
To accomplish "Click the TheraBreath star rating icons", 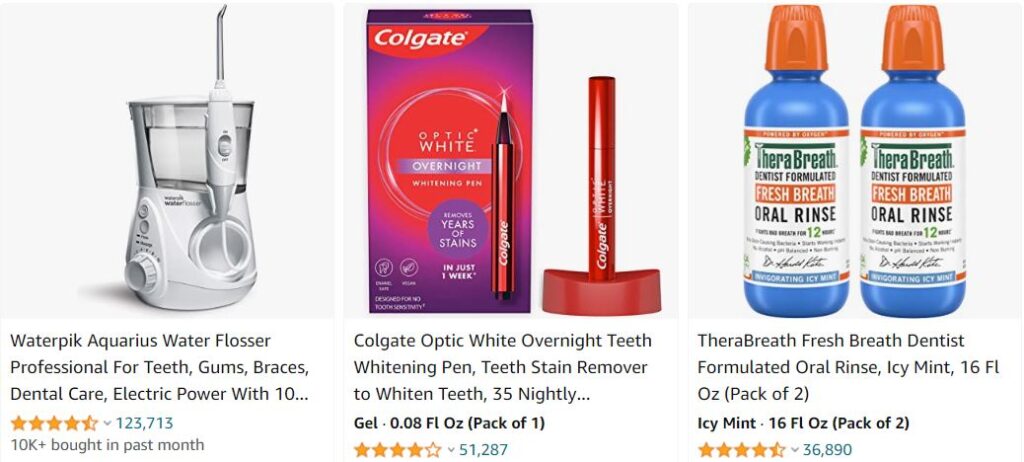I will click(741, 450).
